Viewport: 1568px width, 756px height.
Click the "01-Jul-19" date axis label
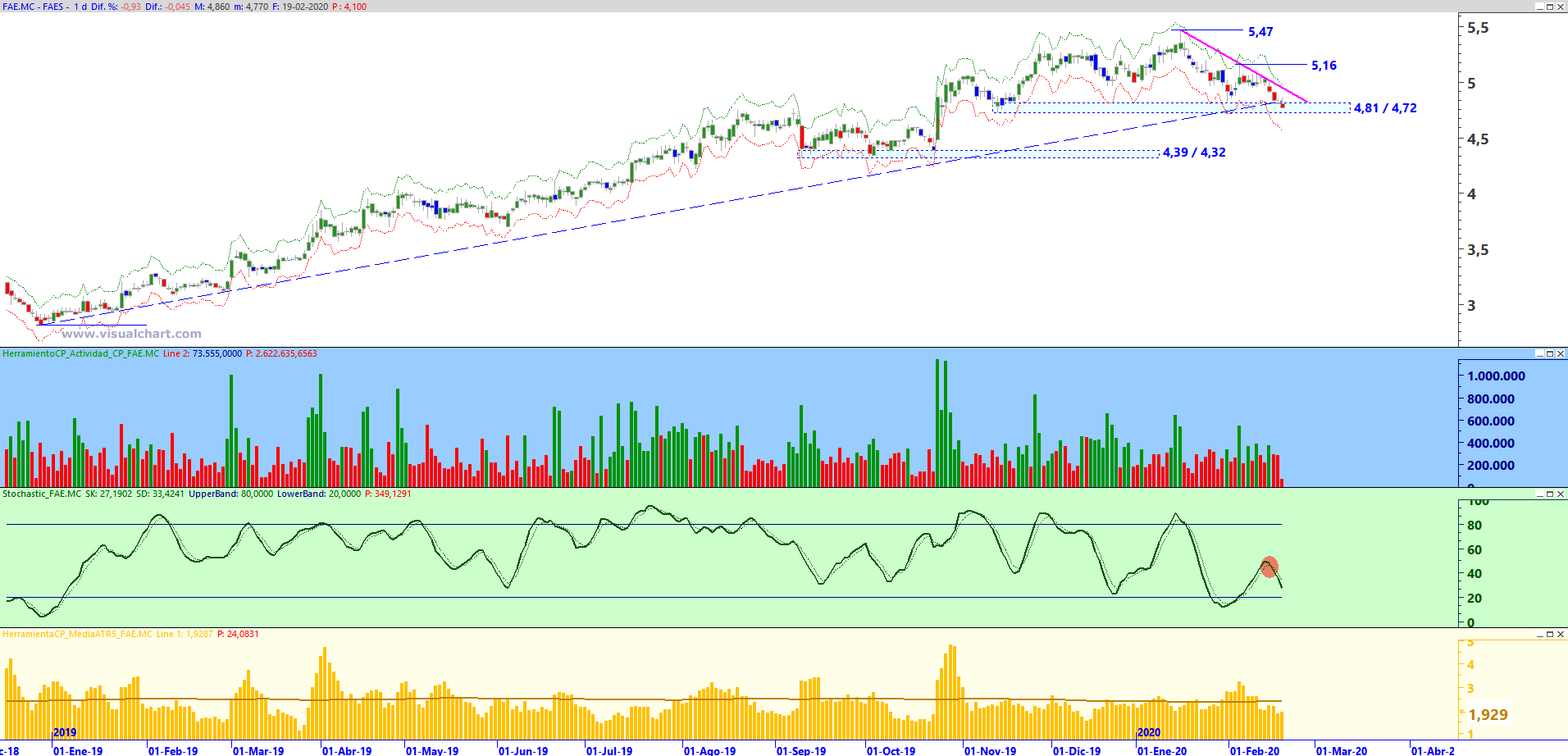[609, 750]
